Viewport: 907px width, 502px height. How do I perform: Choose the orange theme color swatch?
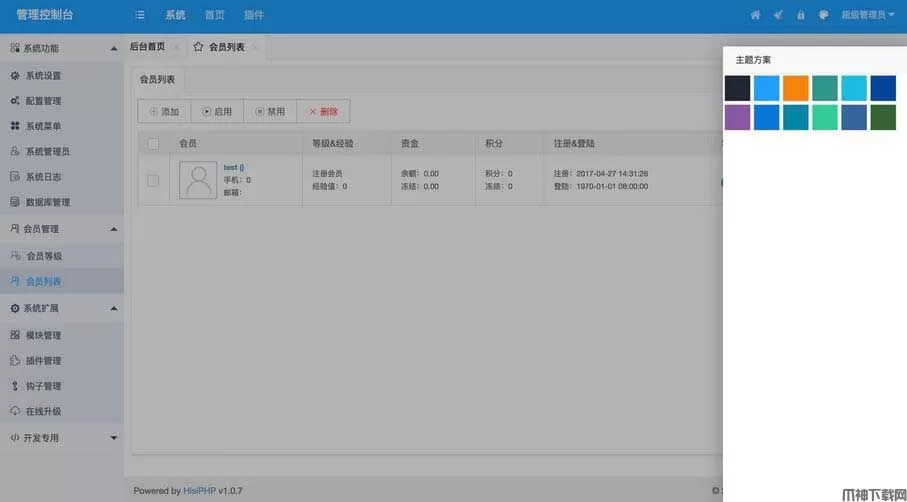(x=796, y=88)
